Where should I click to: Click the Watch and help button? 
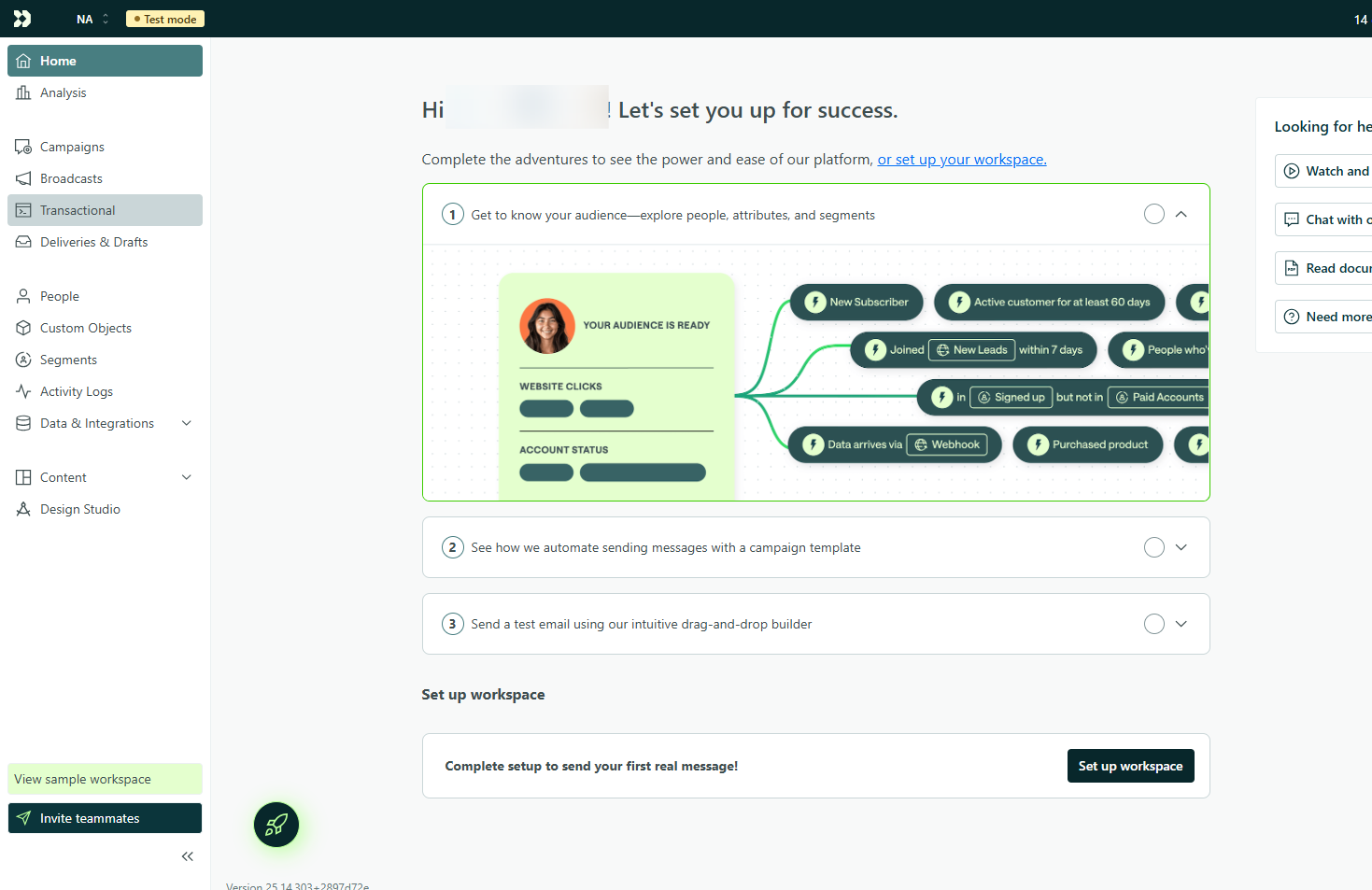[1323, 171]
